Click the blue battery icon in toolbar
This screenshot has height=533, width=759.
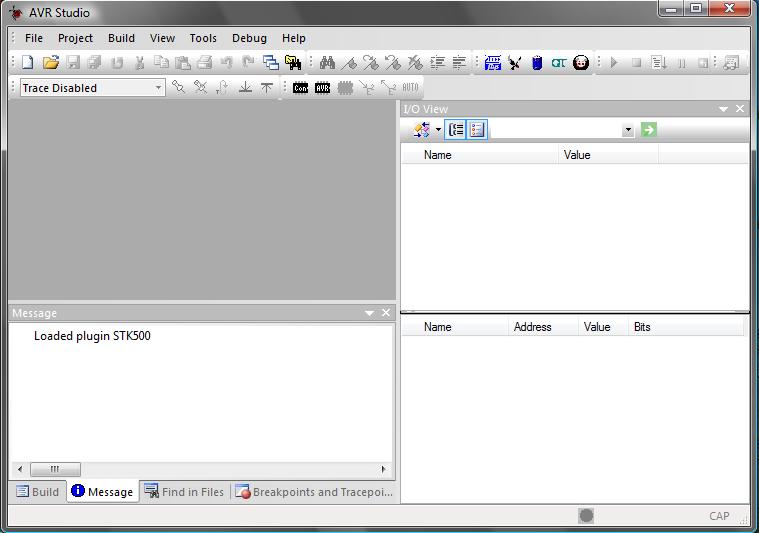pos(537,63)
